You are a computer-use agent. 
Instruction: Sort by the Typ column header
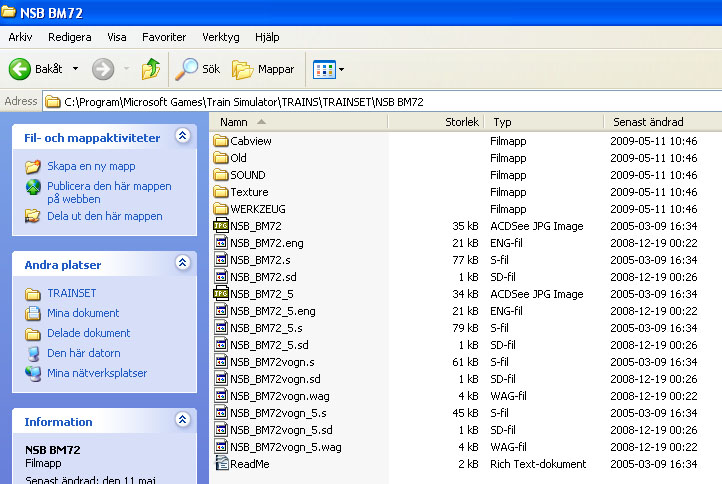(x=544, y=122)
